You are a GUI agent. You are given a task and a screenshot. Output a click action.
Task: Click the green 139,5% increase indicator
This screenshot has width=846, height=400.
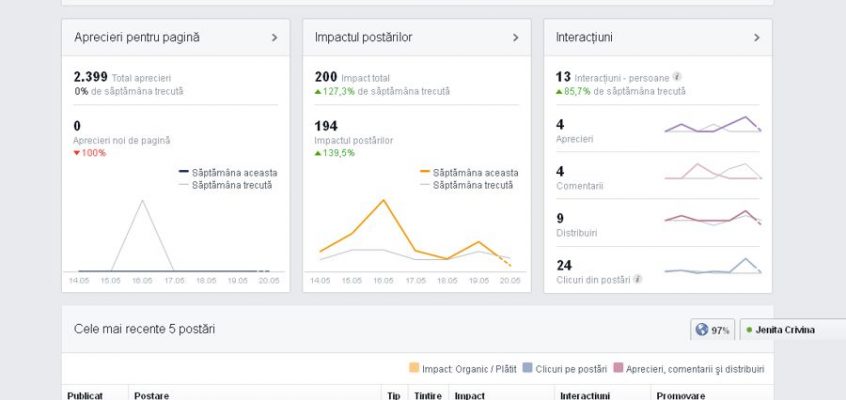[335, 153]
